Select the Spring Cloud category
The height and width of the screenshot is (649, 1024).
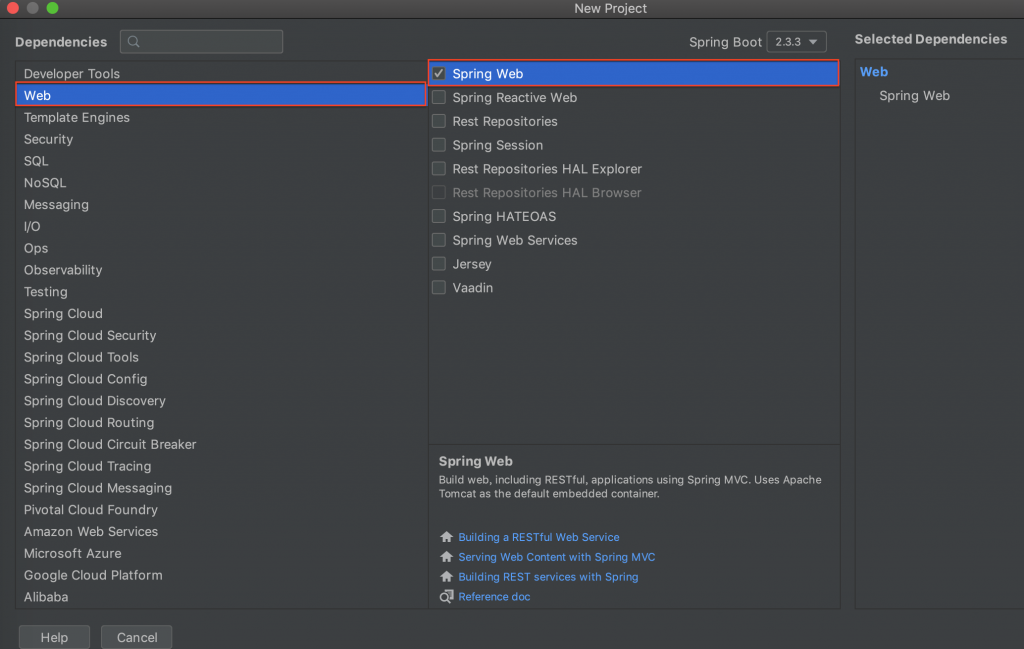point(221,313)
